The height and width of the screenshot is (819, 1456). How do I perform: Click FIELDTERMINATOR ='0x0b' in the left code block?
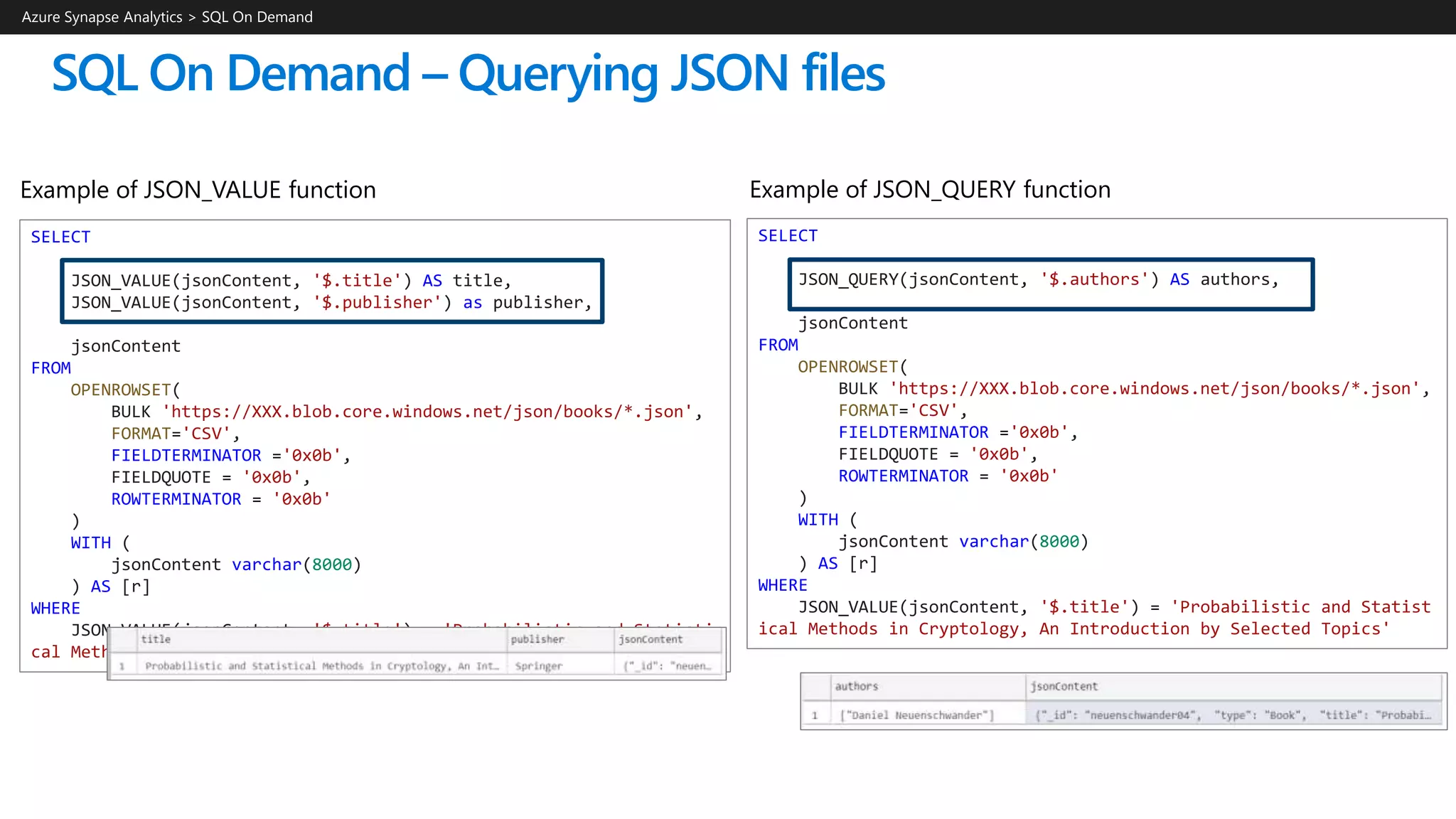click(231, 456)
